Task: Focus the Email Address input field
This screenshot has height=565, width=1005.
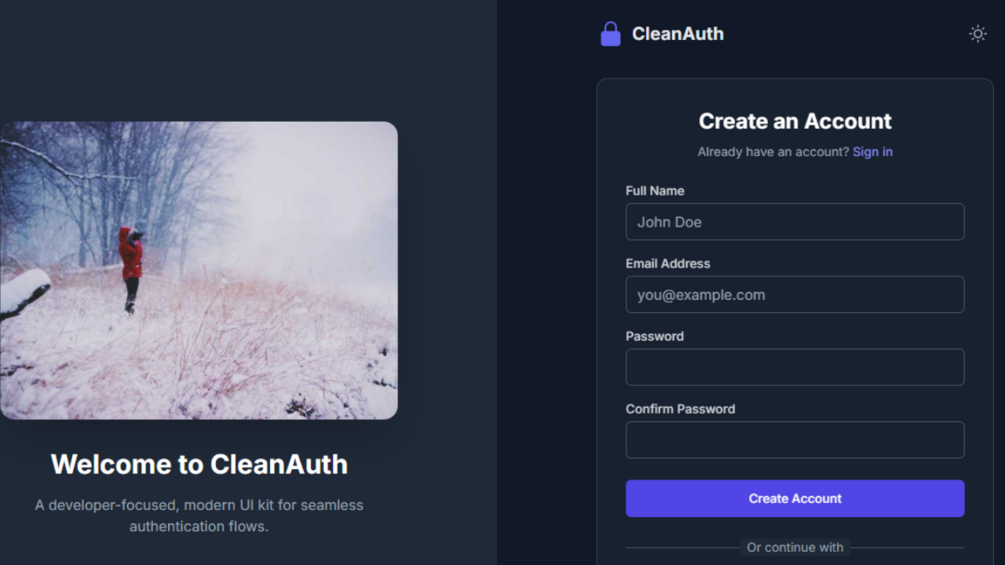Action: coord(795,295)
